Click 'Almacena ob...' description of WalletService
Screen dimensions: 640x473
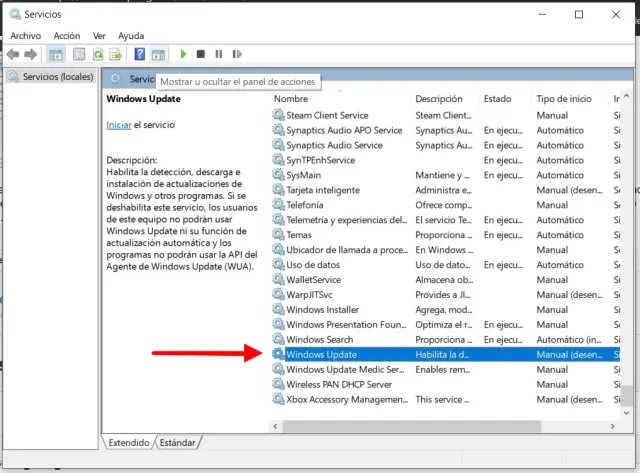(x=444, y=280)
